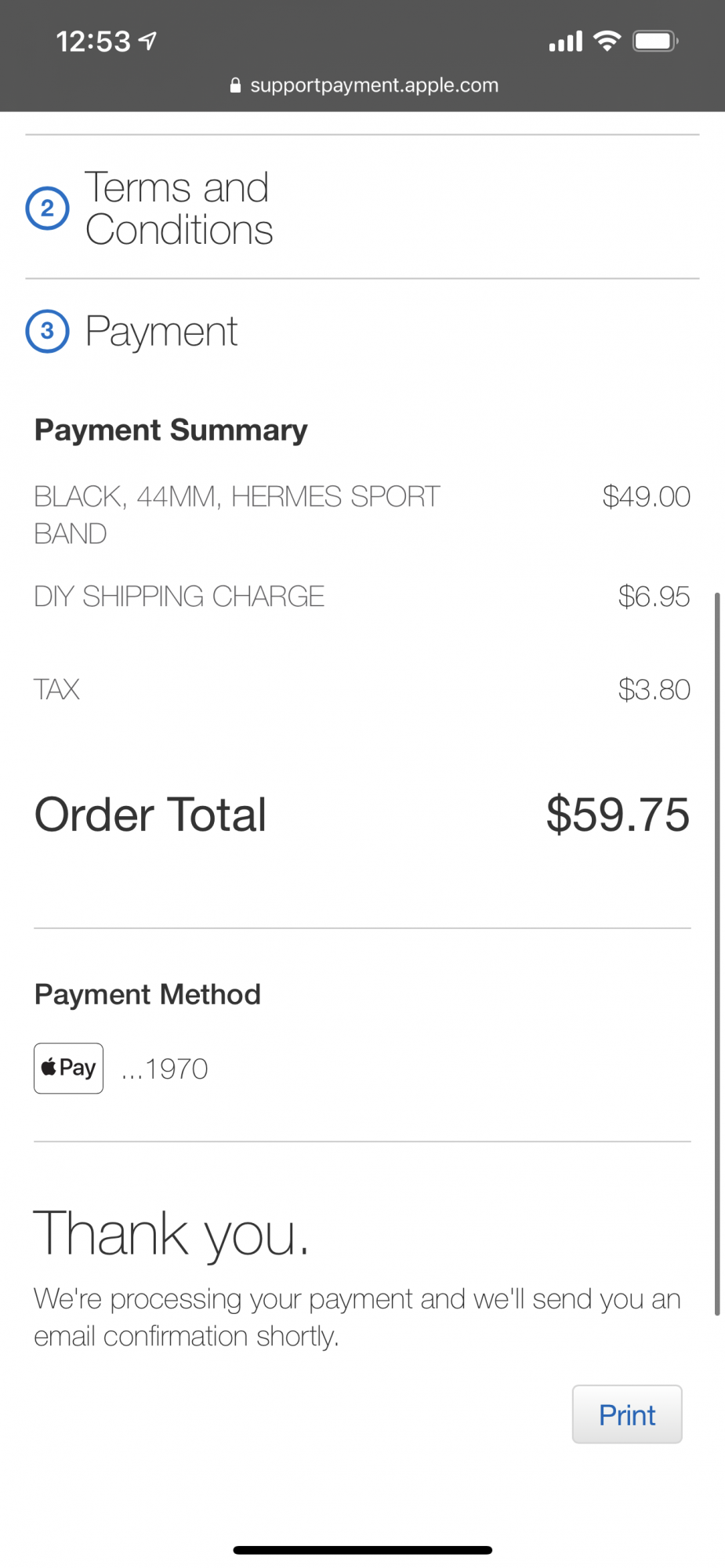Tap the Hermes Sport Band line item

[x=237, y=514]
